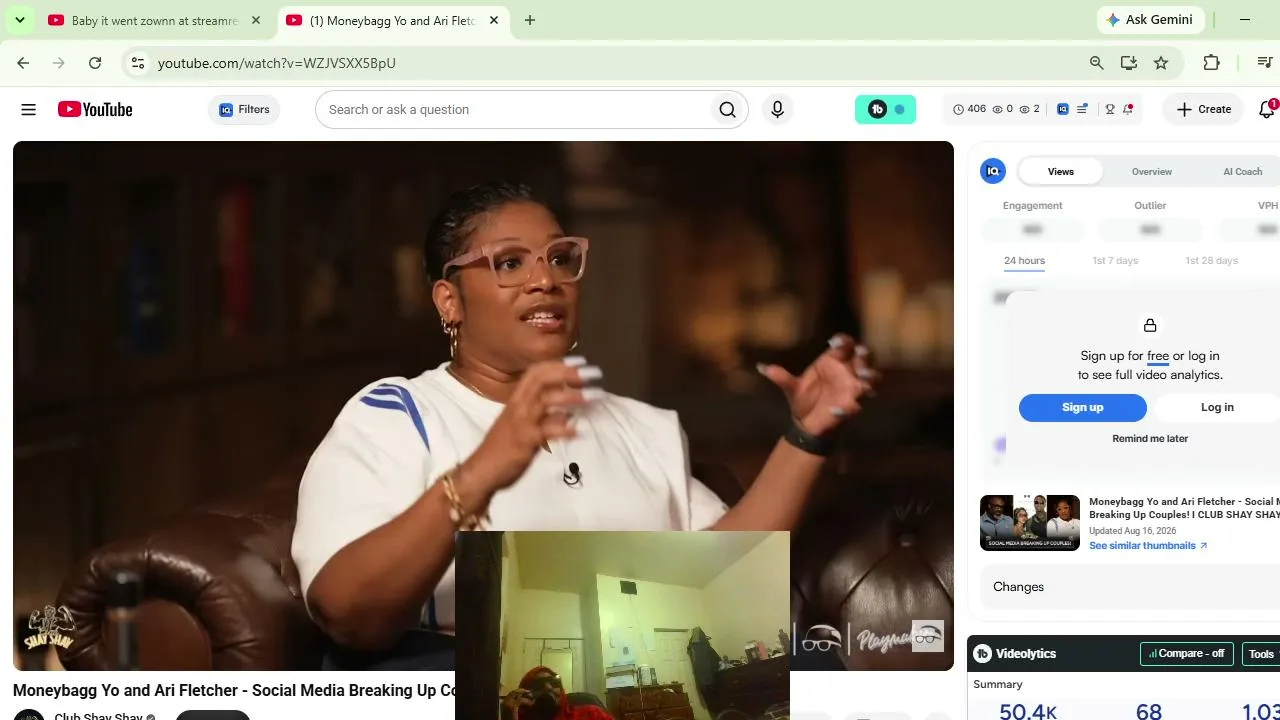Click the video title text
The image size is (1280, 720).
click(234, 691)
